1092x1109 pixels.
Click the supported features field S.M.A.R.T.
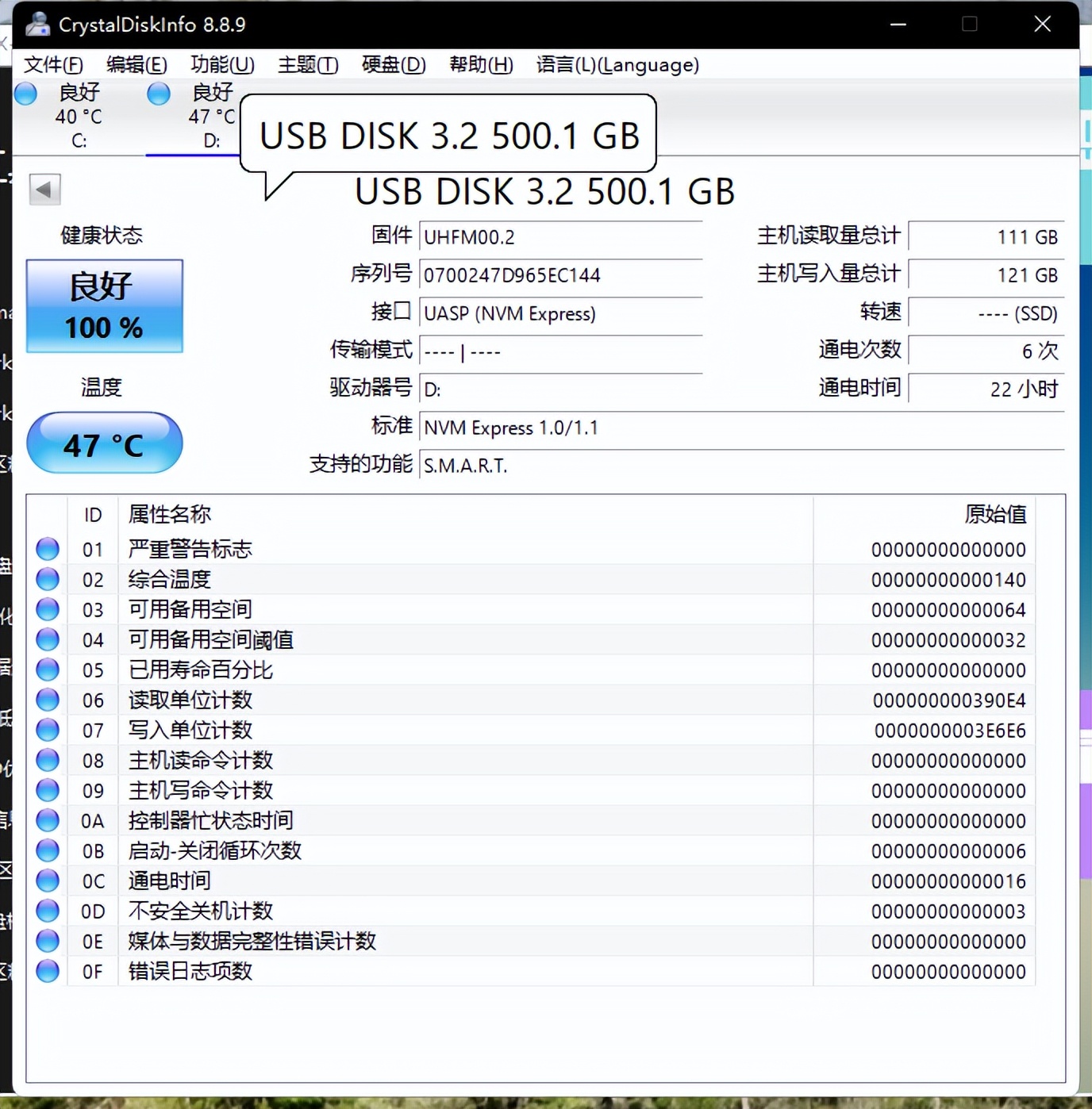coord(741,466)
